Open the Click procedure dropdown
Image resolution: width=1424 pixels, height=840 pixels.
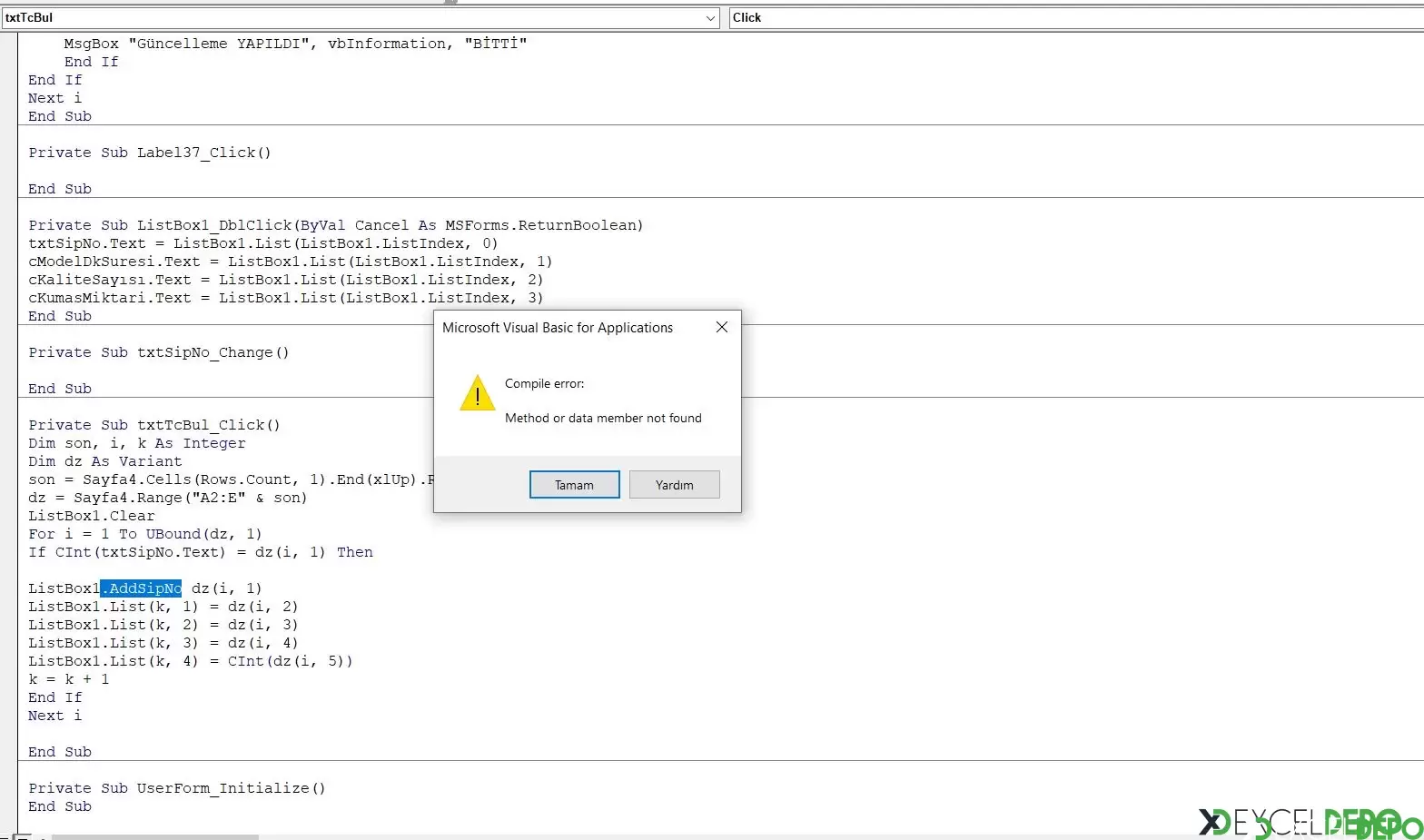pos(1076,18)
